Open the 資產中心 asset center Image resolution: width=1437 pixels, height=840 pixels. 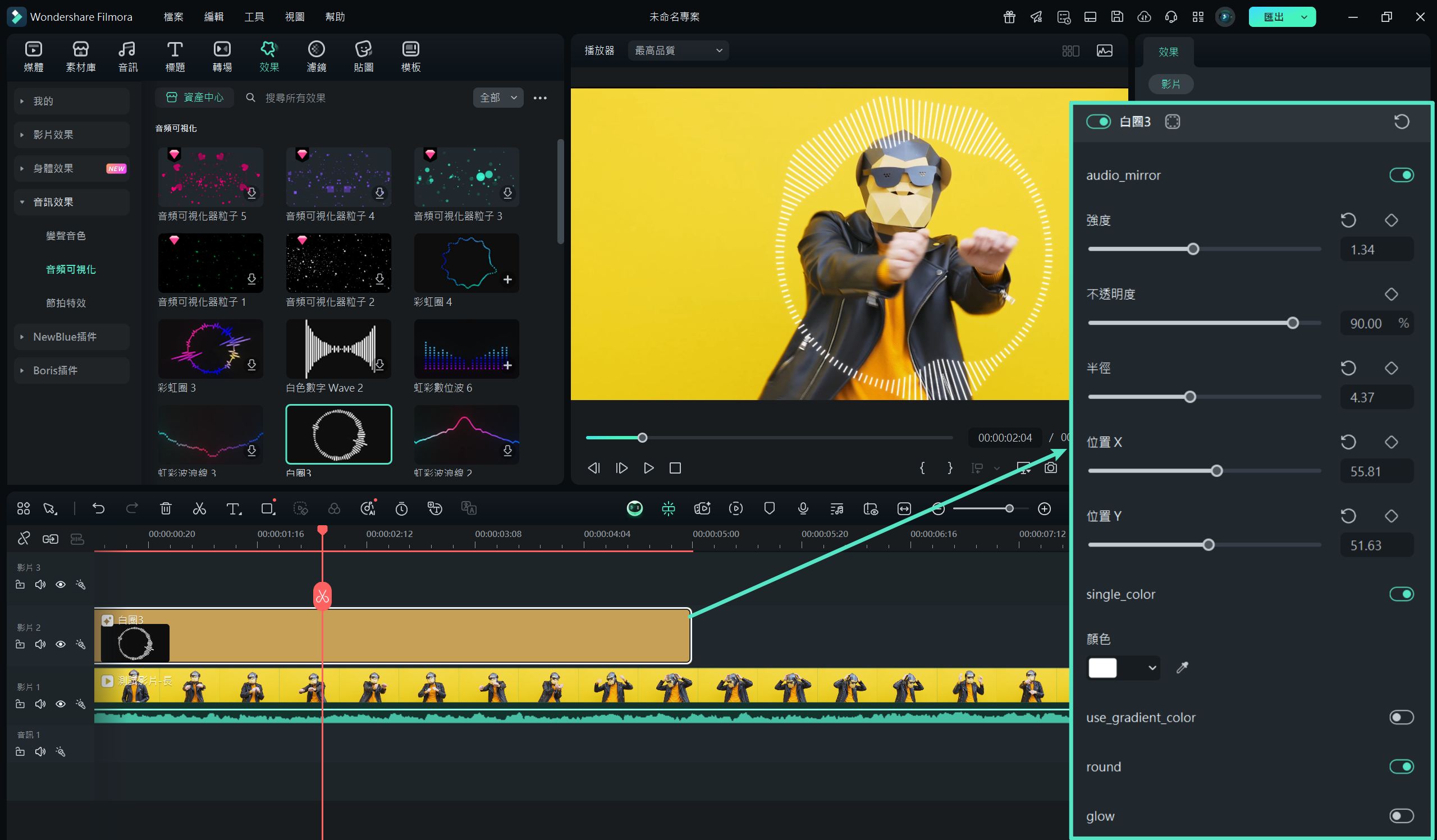tap(194, 98)
